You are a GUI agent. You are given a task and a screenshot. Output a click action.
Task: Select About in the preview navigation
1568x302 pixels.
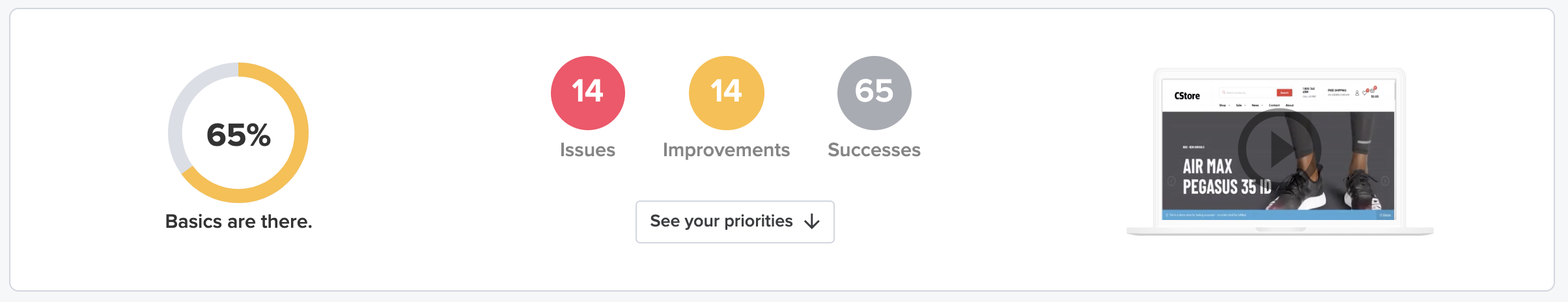pos(1289,105)
